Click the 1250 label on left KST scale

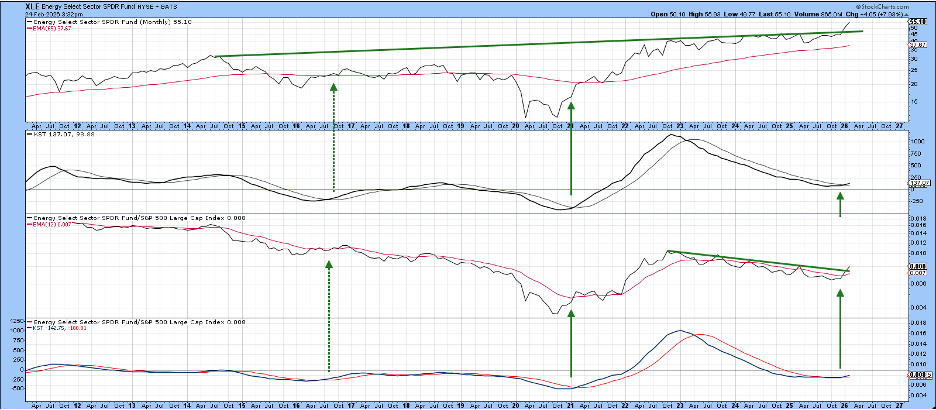coord(17,321)
